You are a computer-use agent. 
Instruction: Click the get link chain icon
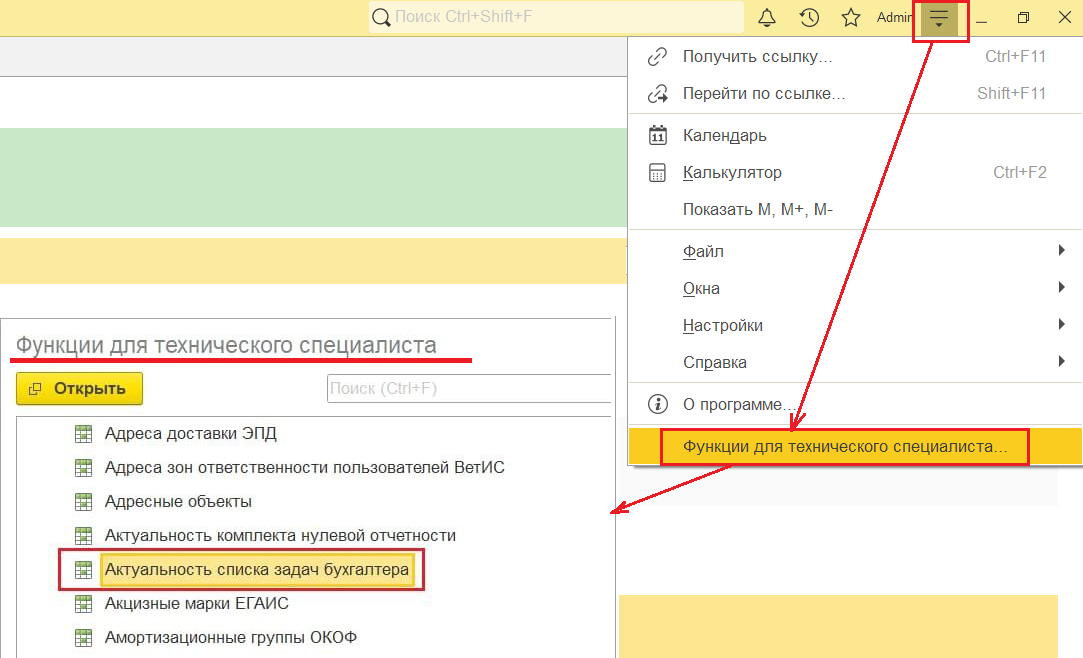[x=657, y=57]
